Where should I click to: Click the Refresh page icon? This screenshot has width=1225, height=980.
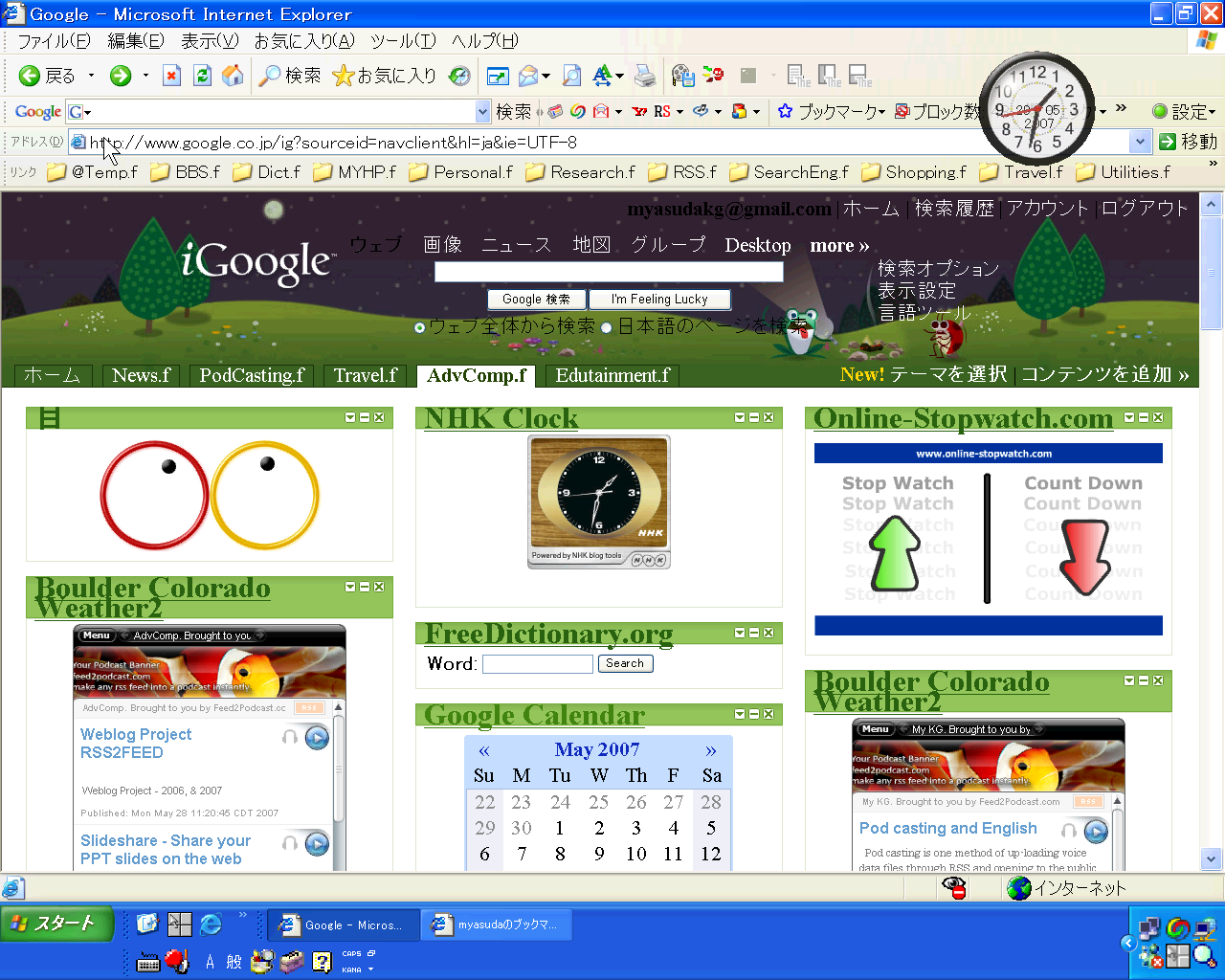tap(202, 76)
